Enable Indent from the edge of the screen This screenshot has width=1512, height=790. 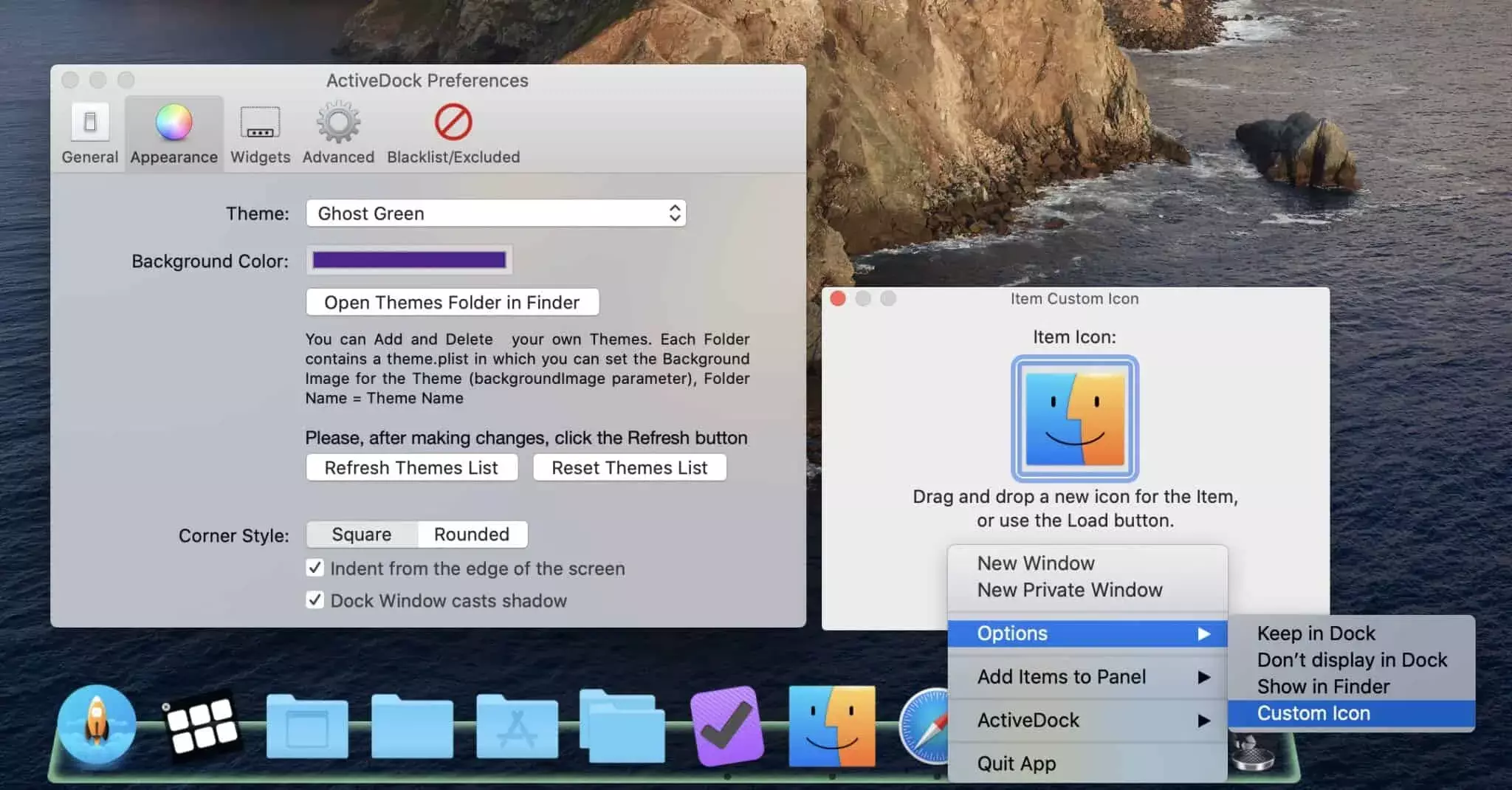click(315, 568)
